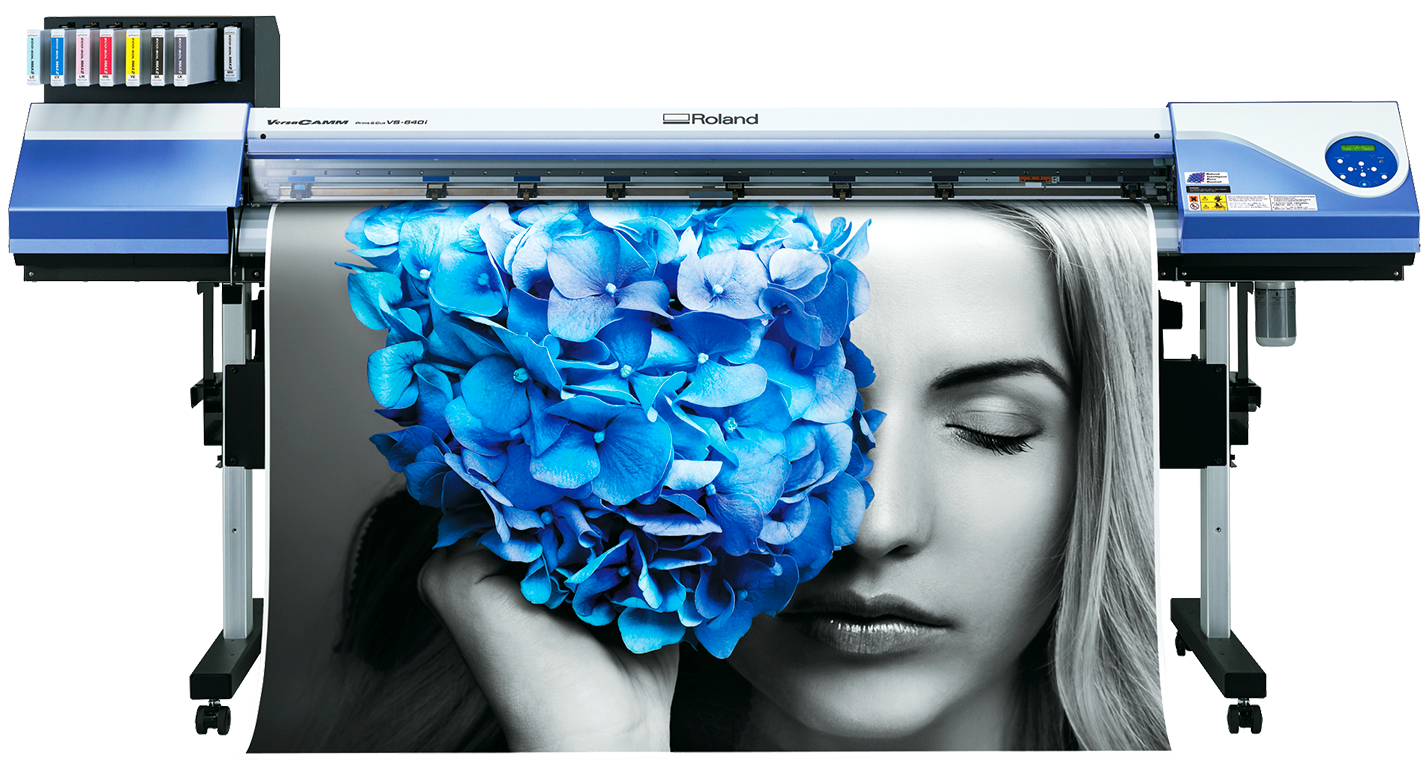The height and width of the screenshot is (775, 1427).
Task: Click the Roland logo on the printer
Action: 710,119
